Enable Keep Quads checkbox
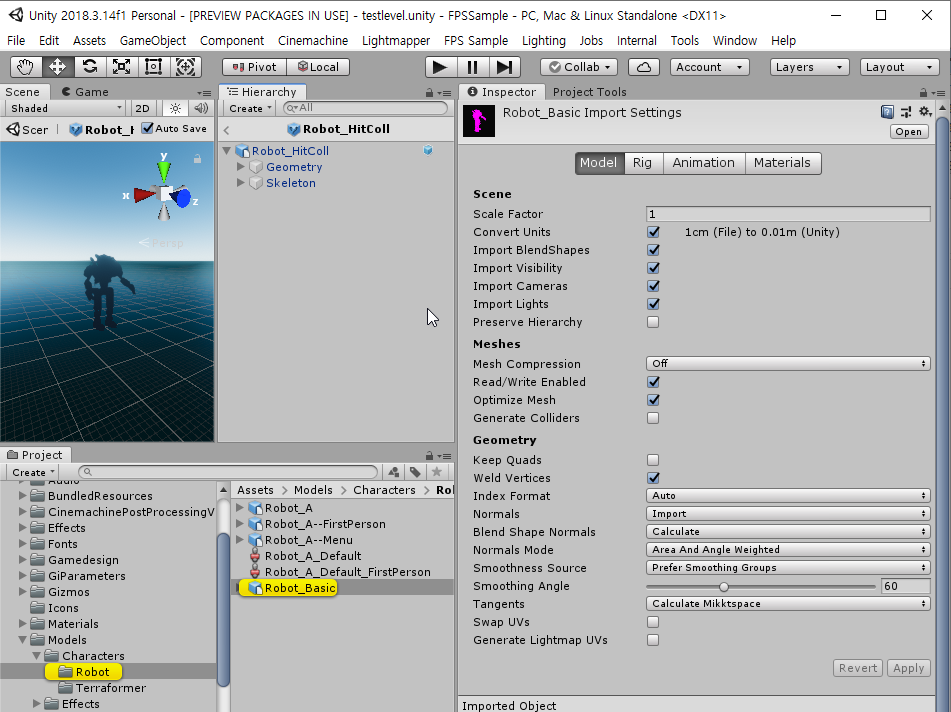951x712 pixels. 653,460
